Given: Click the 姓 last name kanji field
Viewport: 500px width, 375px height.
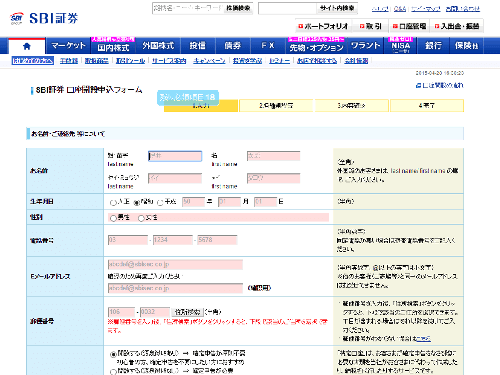Looking at the screenshot, I should 175,156.
